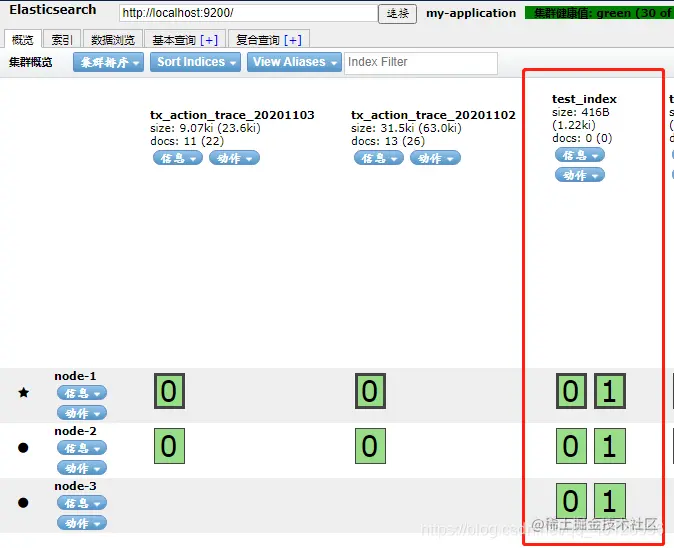Open node-2 信息 dropdown
Screen dimensions: 674x548
pyautogui.click(x=82, y=448)
